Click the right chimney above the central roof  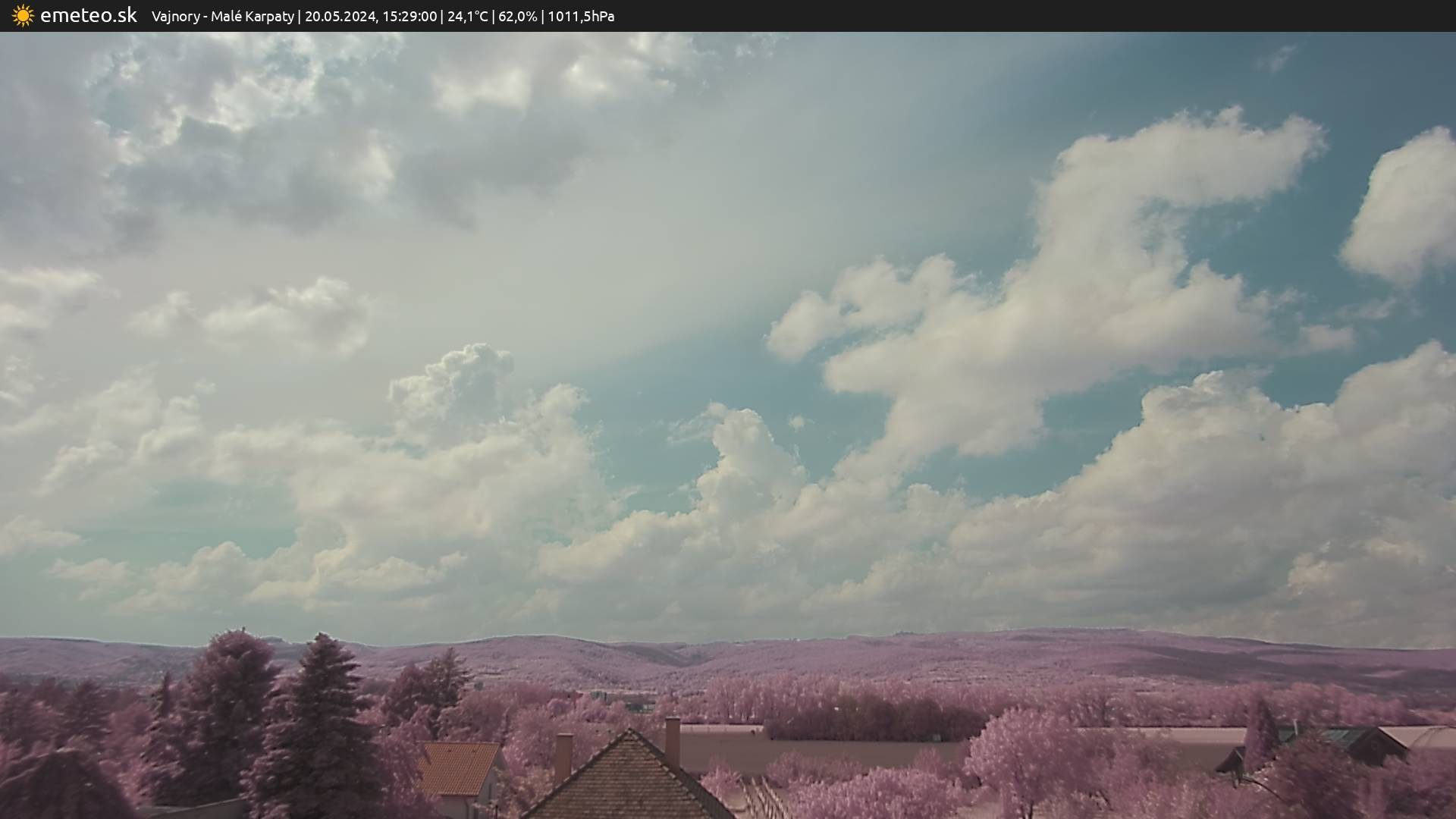(672, 740)
